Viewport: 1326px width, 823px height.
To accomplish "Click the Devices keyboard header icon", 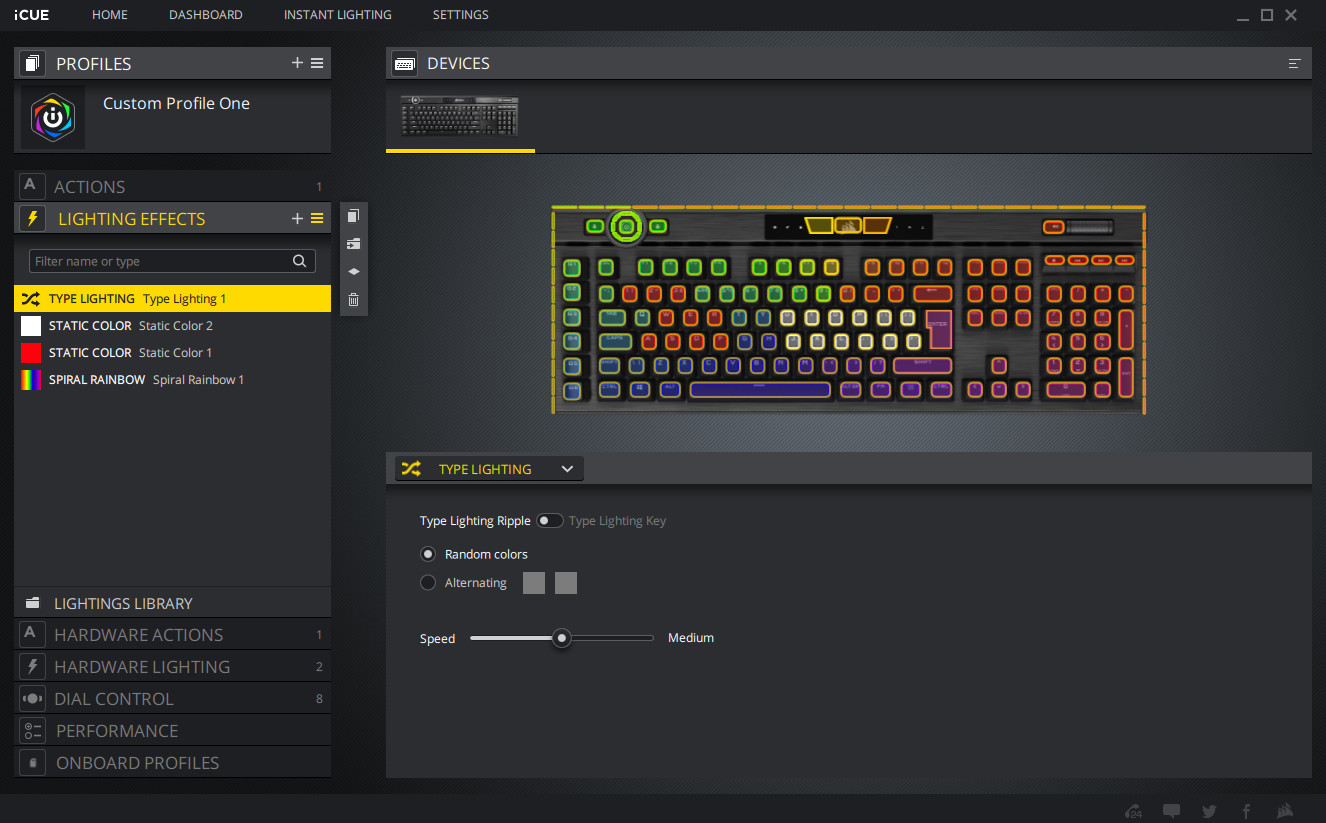I will (x=404, y=63).
